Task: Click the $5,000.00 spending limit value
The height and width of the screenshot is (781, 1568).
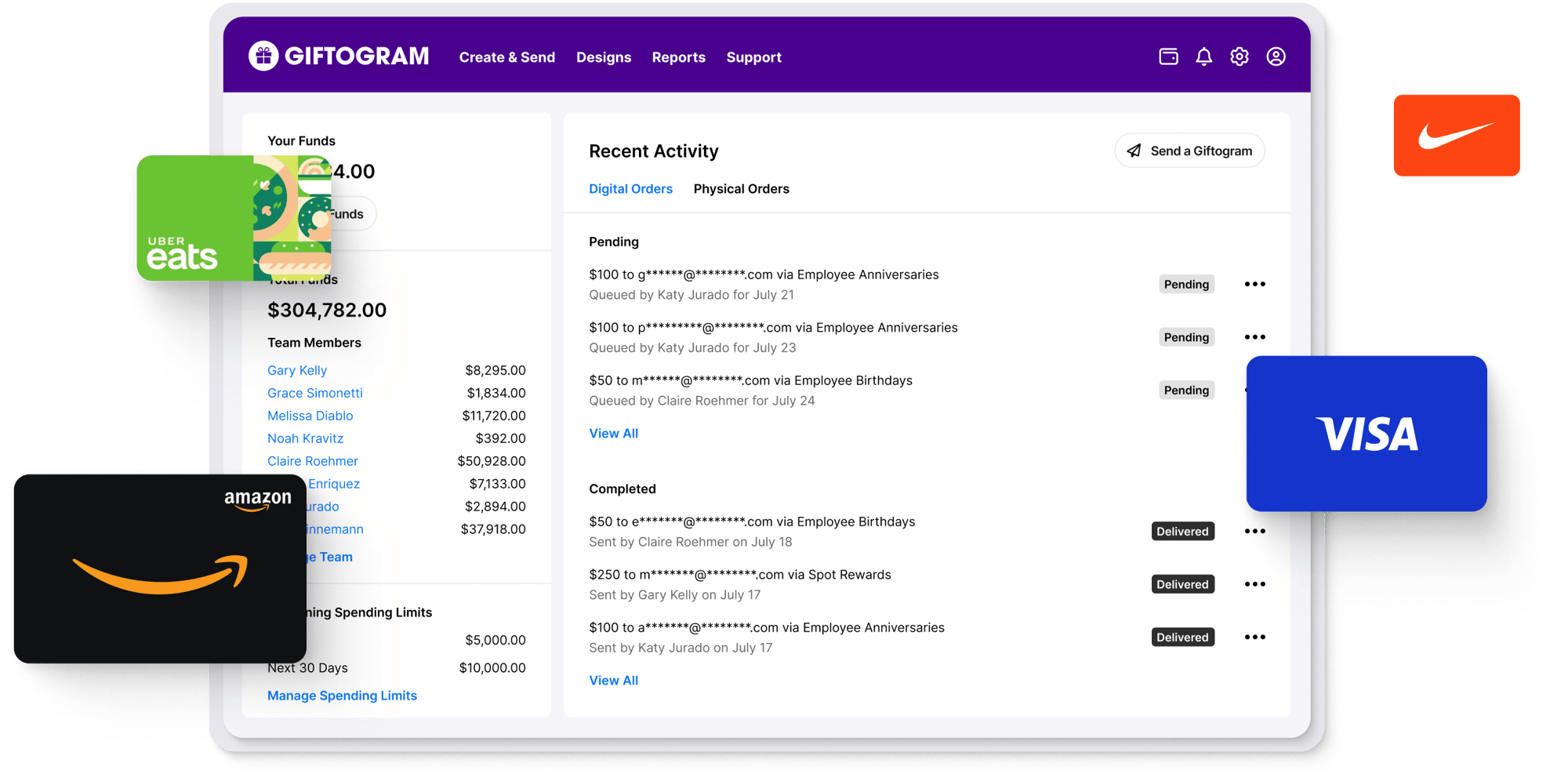Action: coord(495,640)
